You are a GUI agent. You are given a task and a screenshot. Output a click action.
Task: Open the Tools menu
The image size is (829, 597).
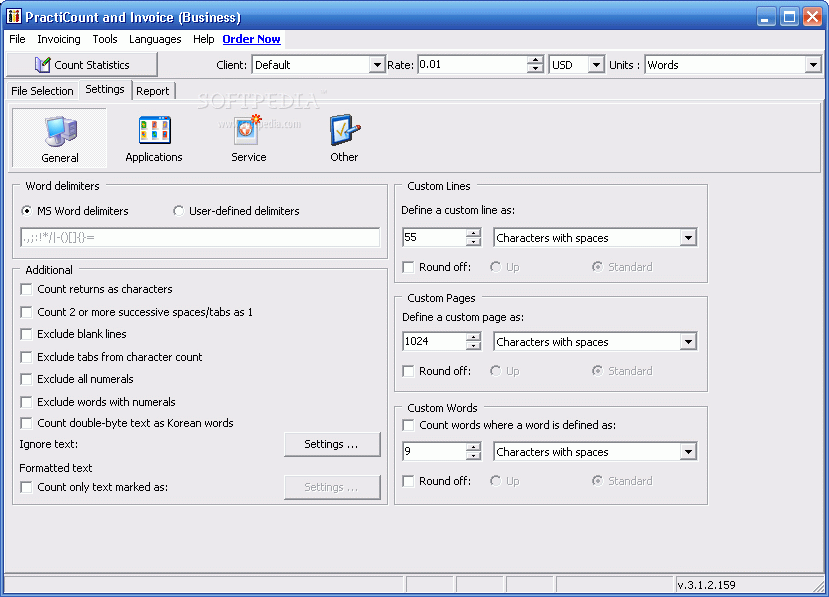coord(105,39)
